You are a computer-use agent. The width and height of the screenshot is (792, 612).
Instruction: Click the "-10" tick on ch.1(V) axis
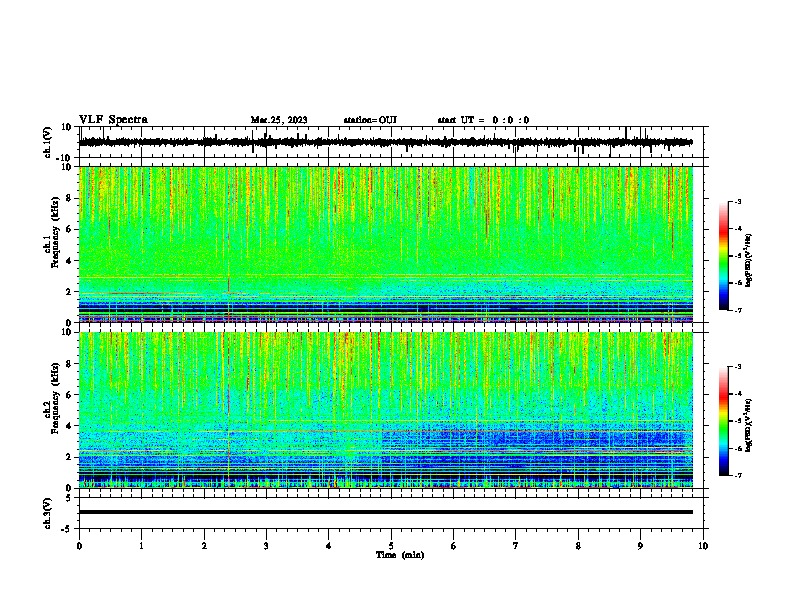(65, 158)
